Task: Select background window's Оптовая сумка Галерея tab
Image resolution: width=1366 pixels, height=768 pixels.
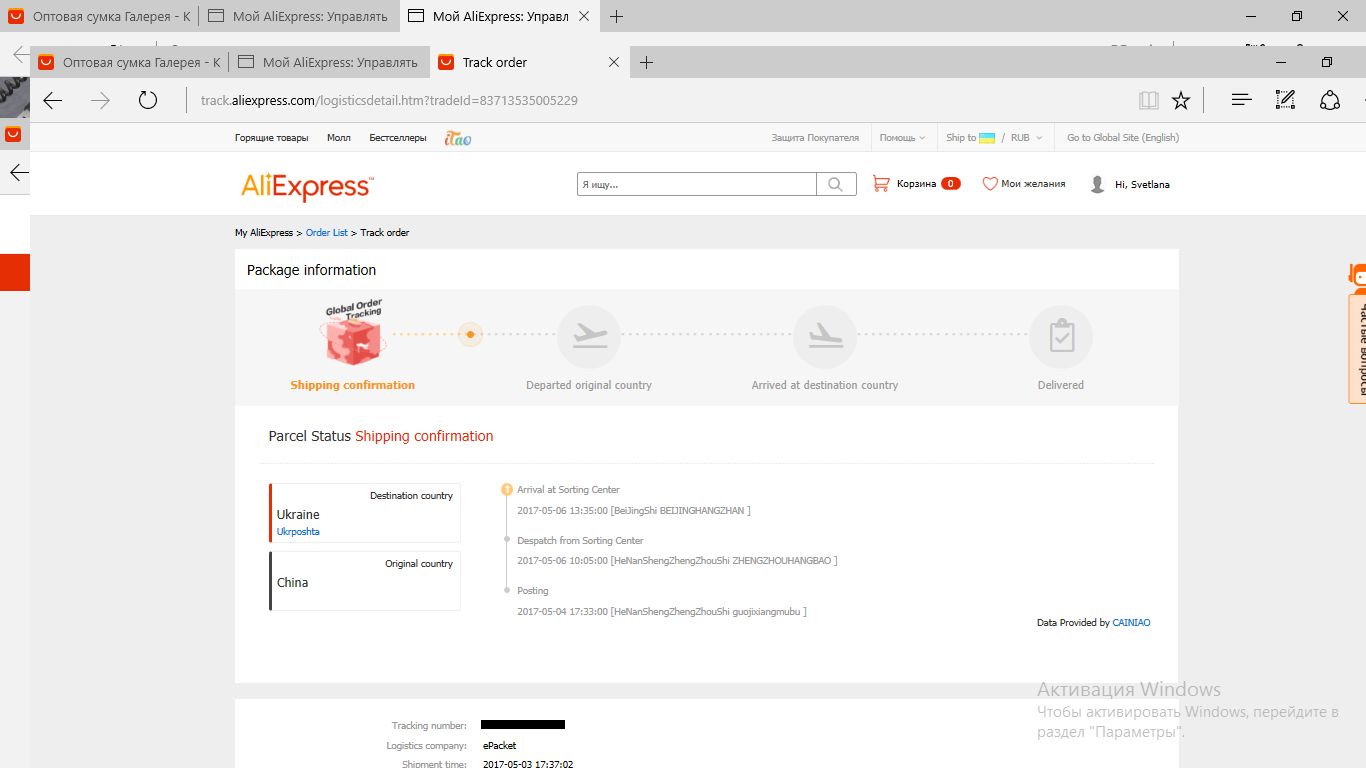Action: click(99, 16)
